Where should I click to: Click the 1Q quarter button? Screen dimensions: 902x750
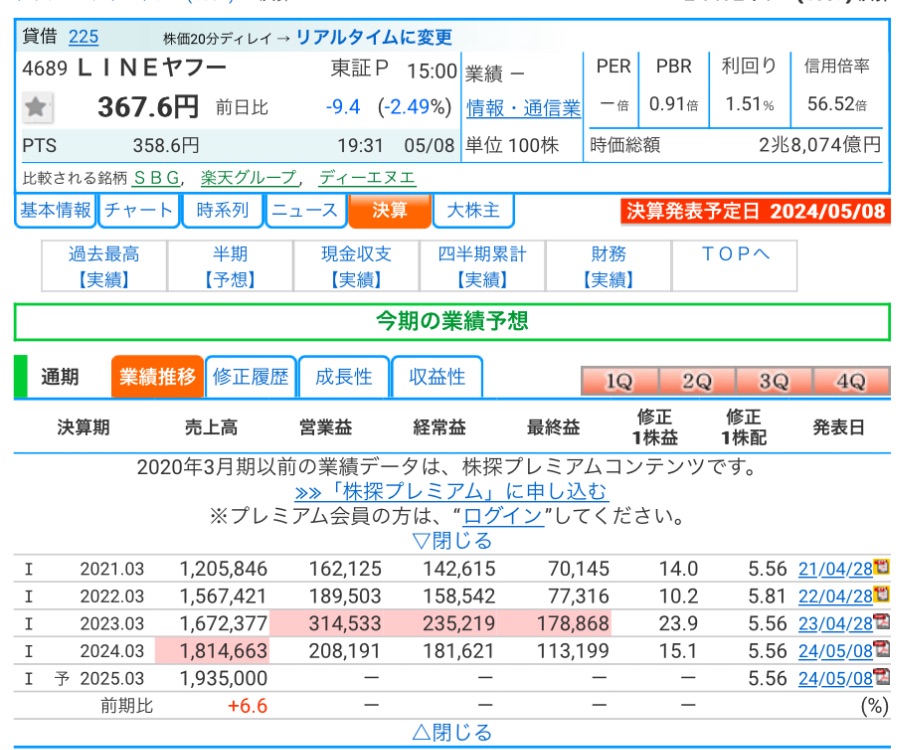(x=620, y=381)
